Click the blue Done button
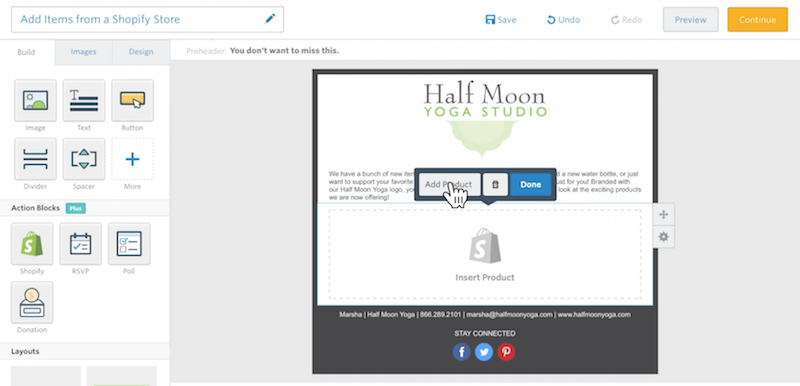Image resolution: width=800 pixels, height=386 pixels. point(531,185)
